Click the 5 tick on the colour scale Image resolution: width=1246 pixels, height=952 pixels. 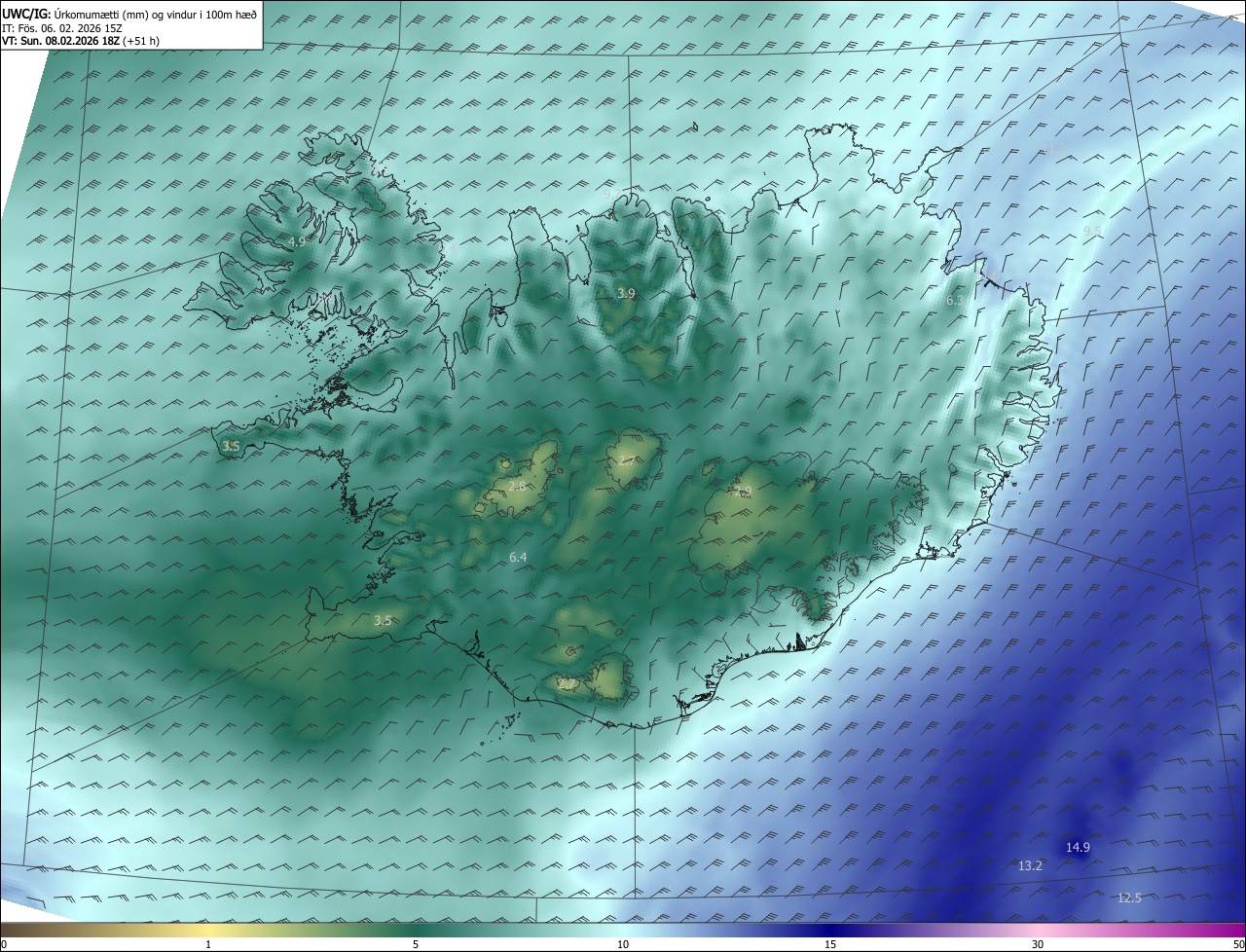[x=416, y=944]
